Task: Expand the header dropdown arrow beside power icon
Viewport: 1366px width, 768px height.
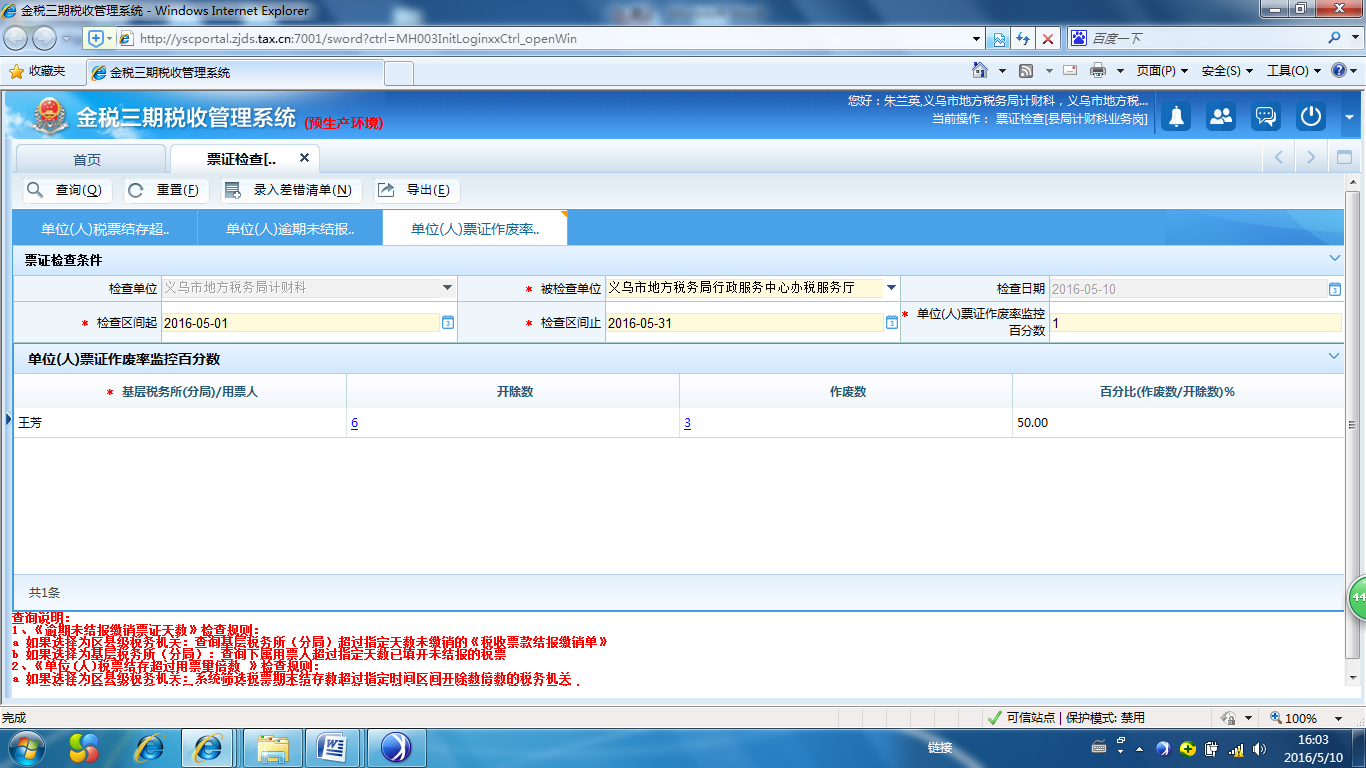Action: click(x=1349, y=117)
